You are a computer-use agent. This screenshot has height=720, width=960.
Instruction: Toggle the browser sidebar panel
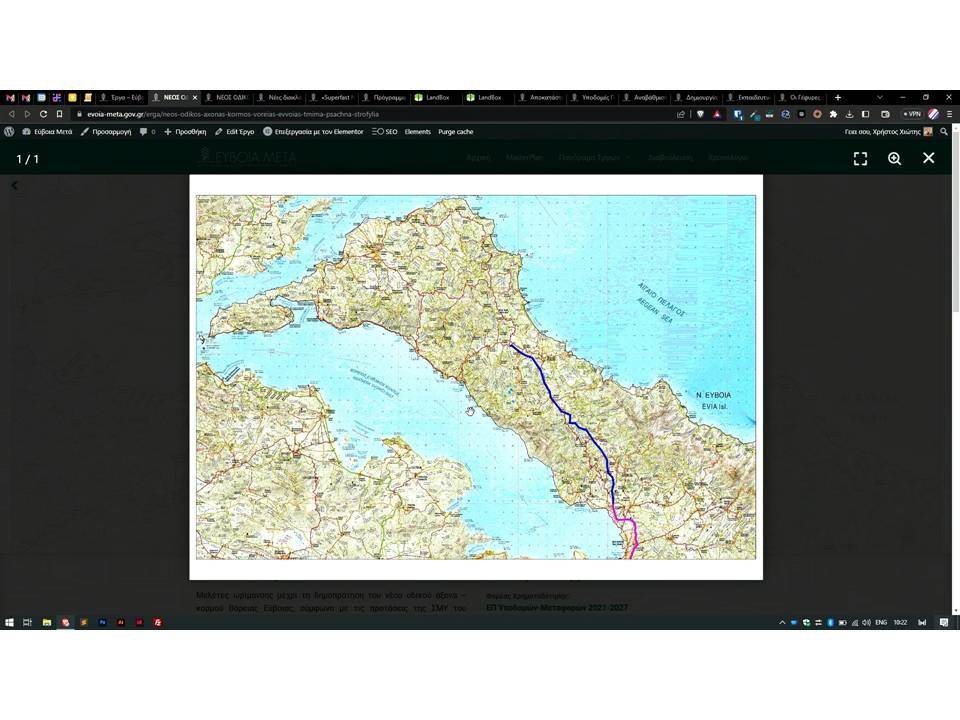click(866, 114)
